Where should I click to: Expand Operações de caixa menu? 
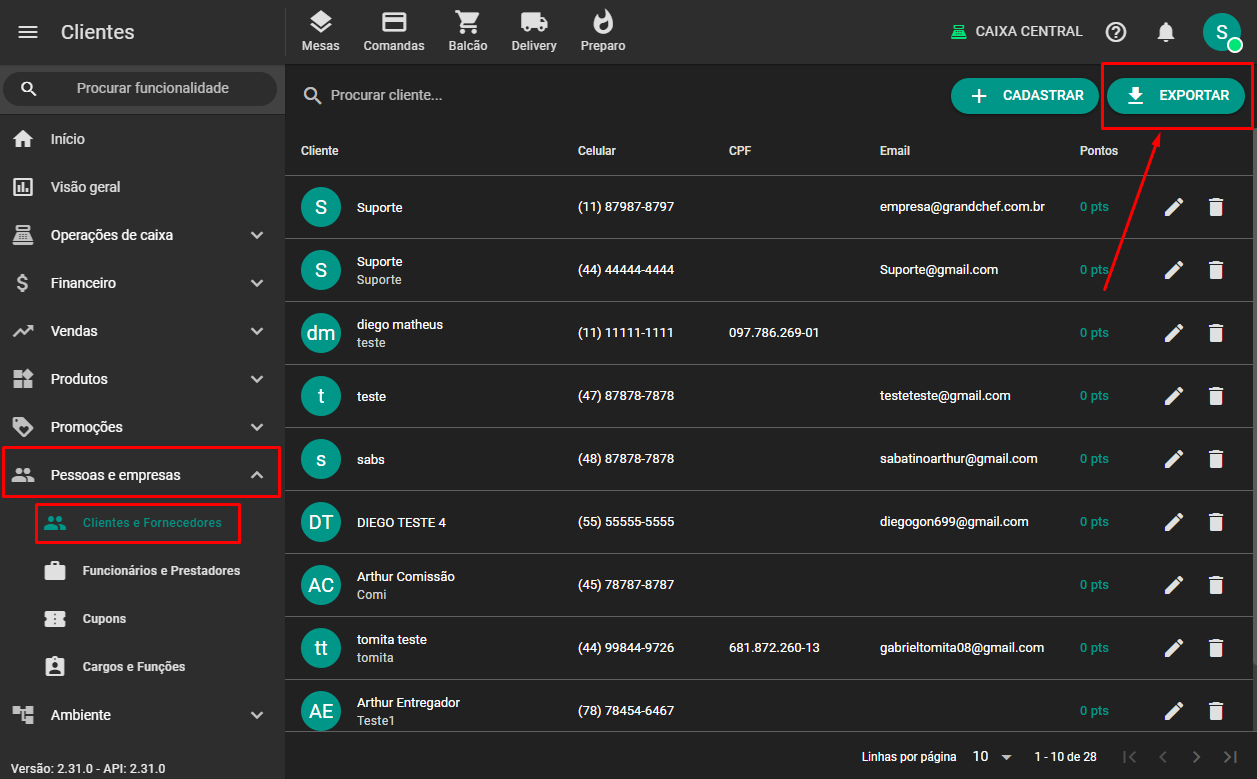140,235
